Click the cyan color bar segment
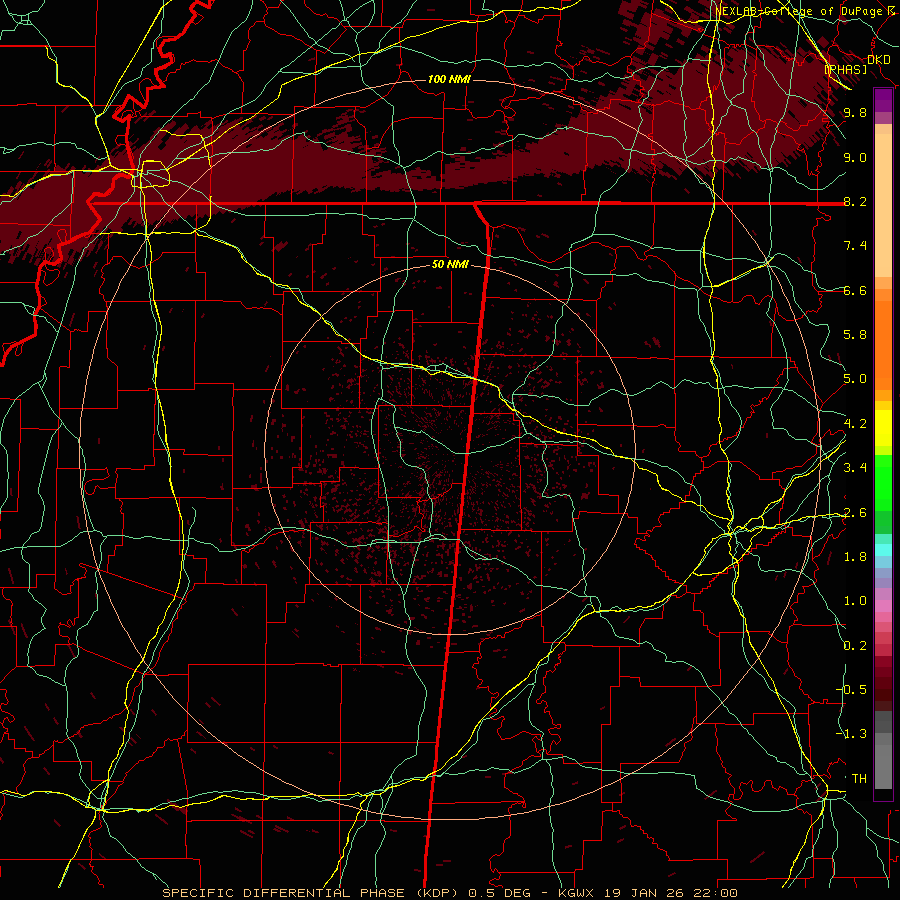Image resolution: width=900 pixels, height=900 pixels. click(883, 549)
